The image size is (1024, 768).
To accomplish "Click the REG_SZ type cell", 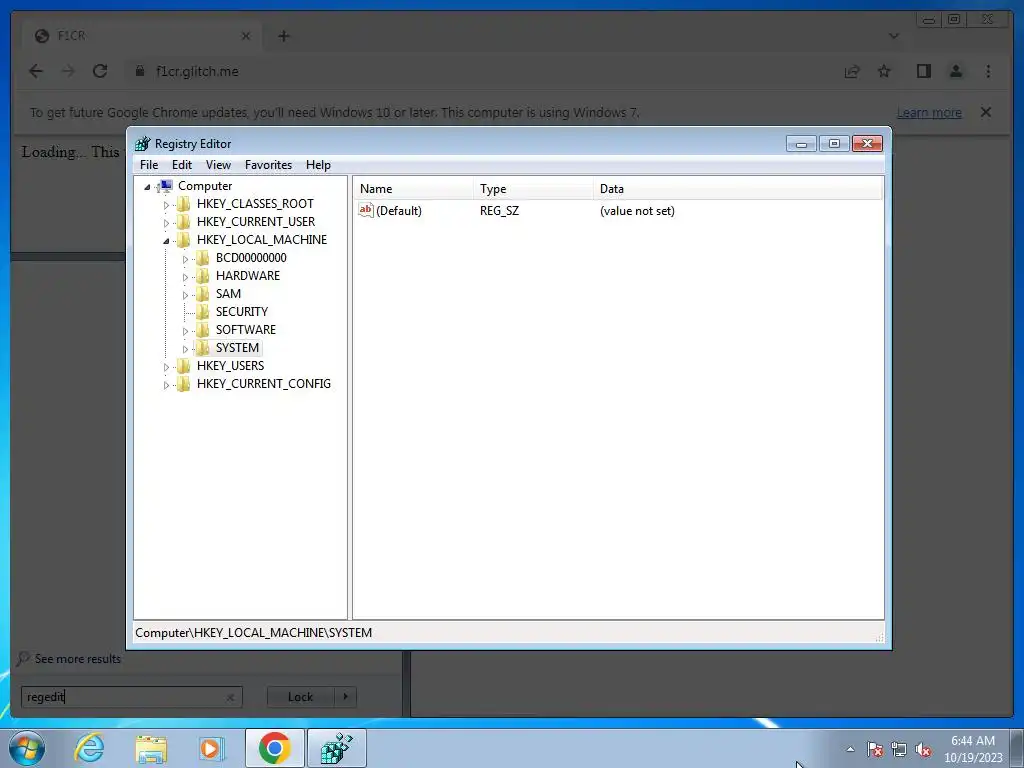I will (500, 211).
